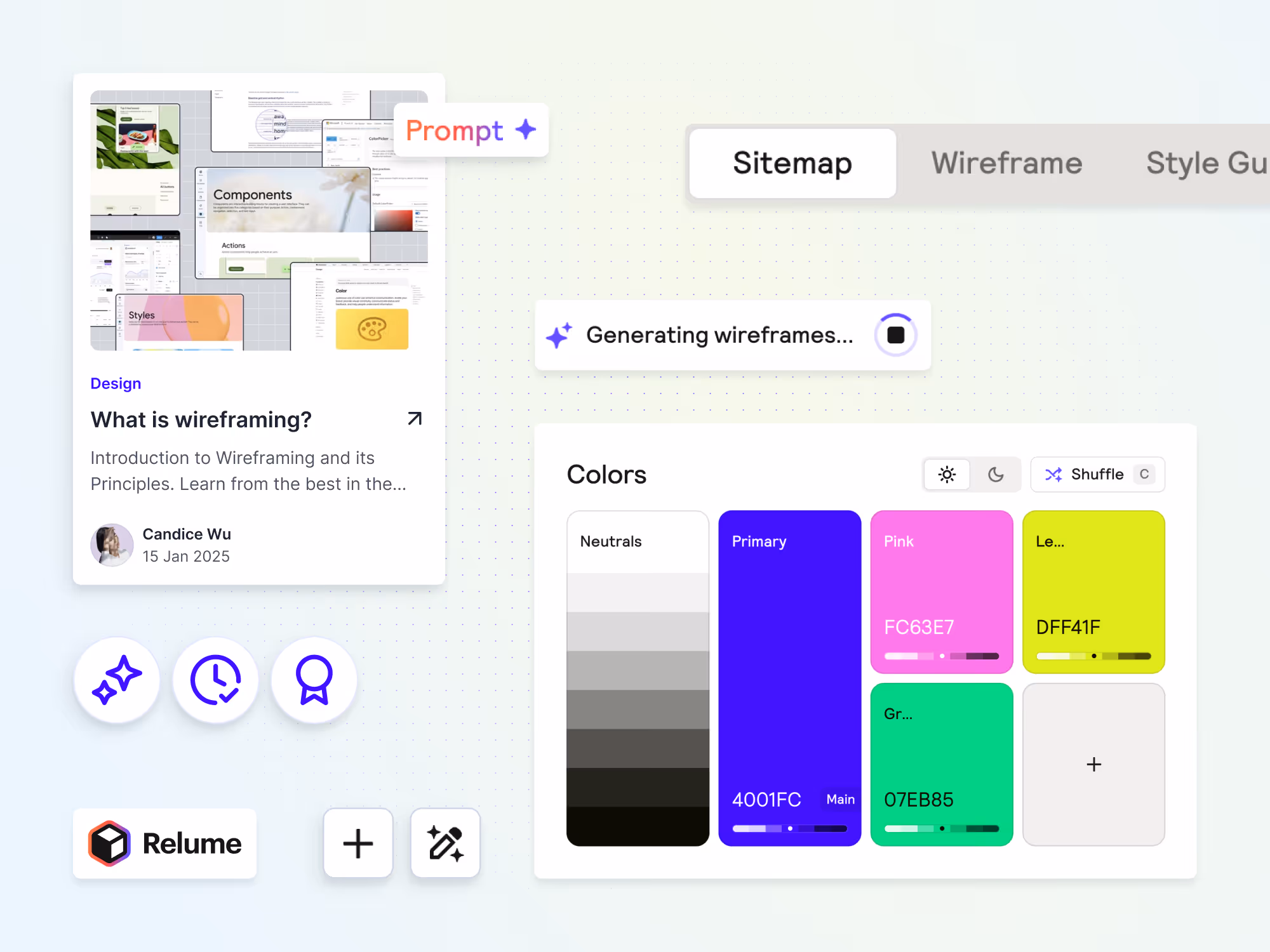
Task: Click the sparkles AI icon button
Action: pos(117,680)
